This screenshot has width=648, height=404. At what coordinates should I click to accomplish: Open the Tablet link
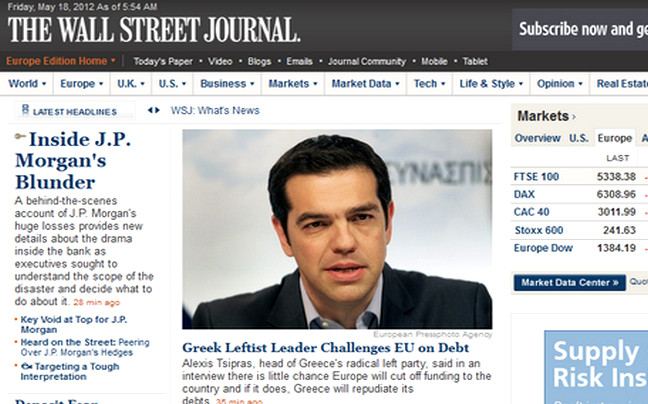(475, 62)
